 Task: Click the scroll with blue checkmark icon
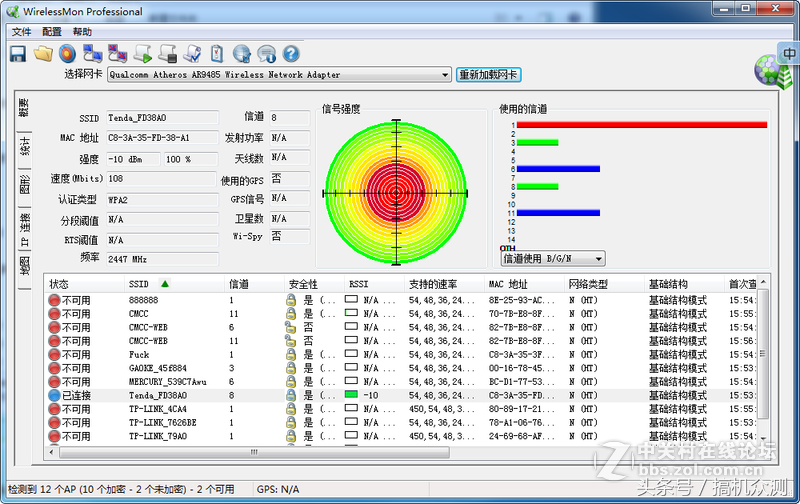[x=192, y=54]
